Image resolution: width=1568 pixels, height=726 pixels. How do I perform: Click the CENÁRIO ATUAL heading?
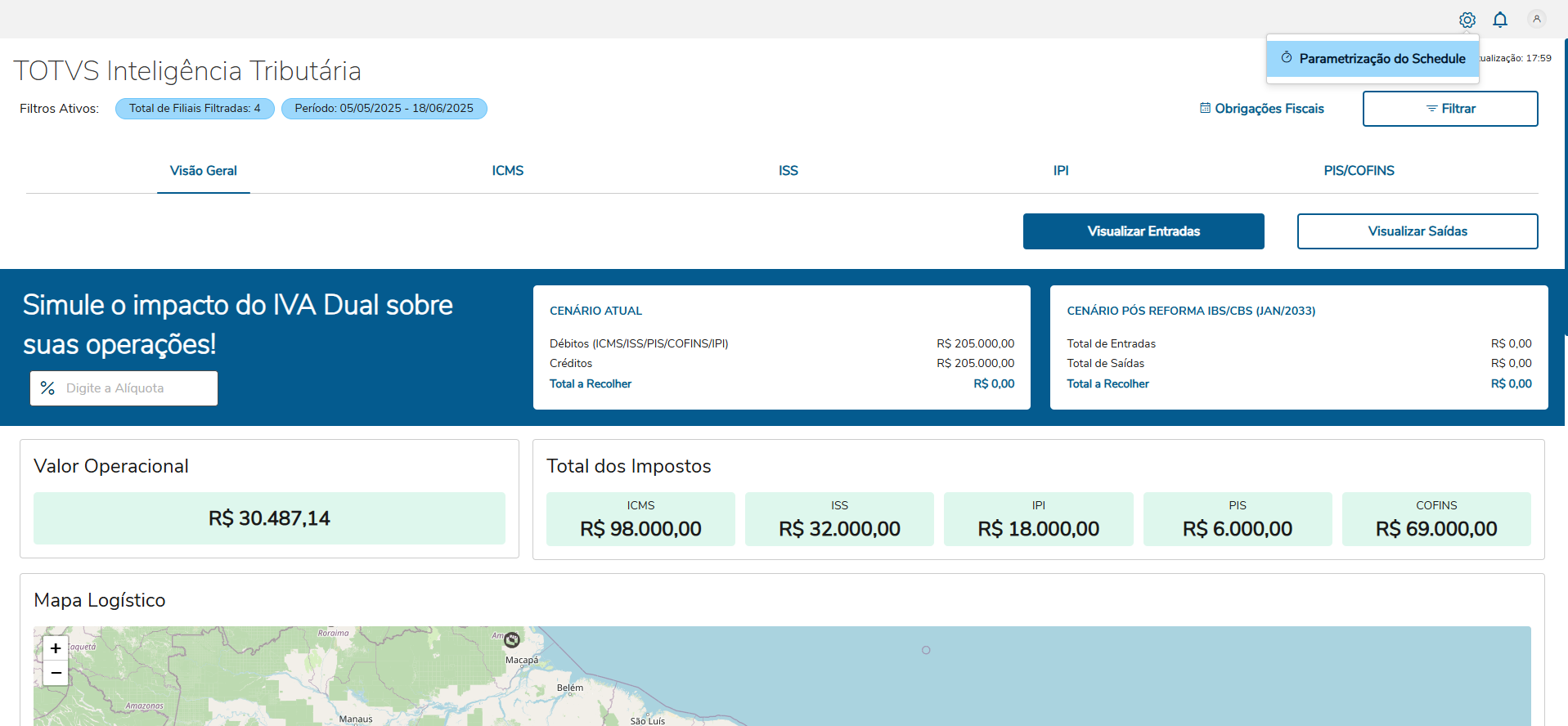pyautogui.click(x=595, y=311)
